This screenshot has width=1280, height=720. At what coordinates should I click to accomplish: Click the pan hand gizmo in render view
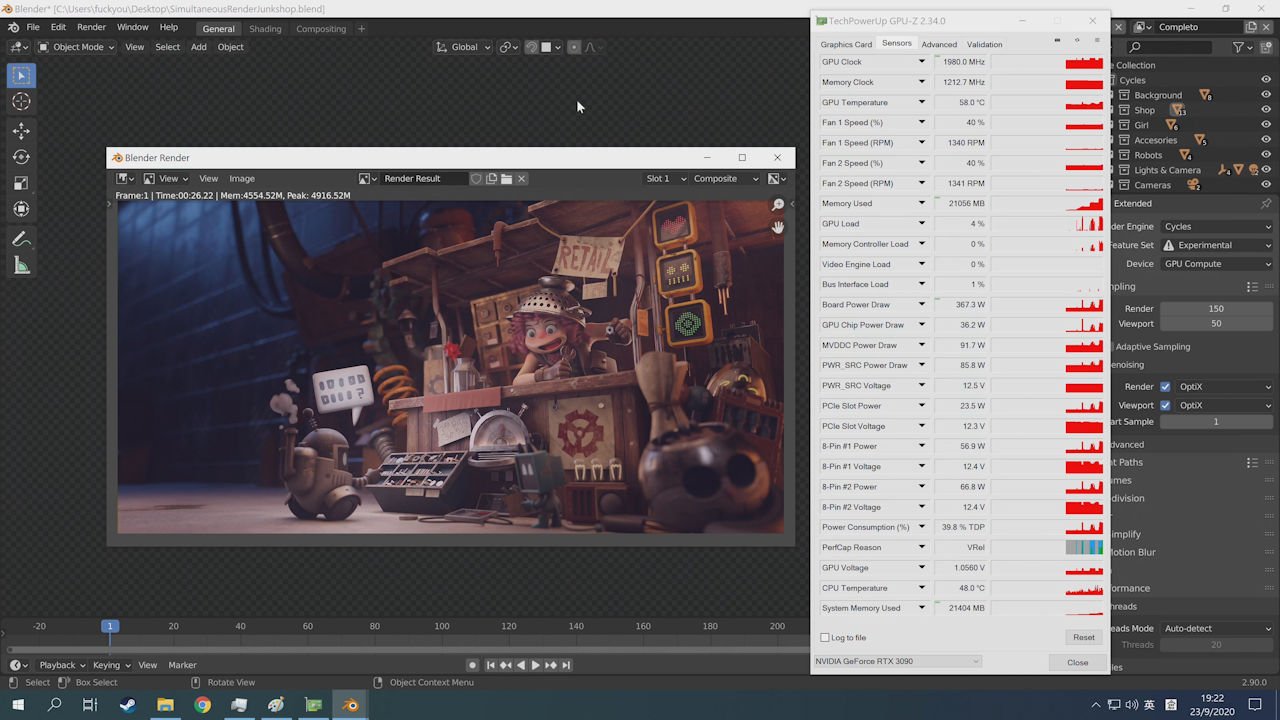pos(778,227)
